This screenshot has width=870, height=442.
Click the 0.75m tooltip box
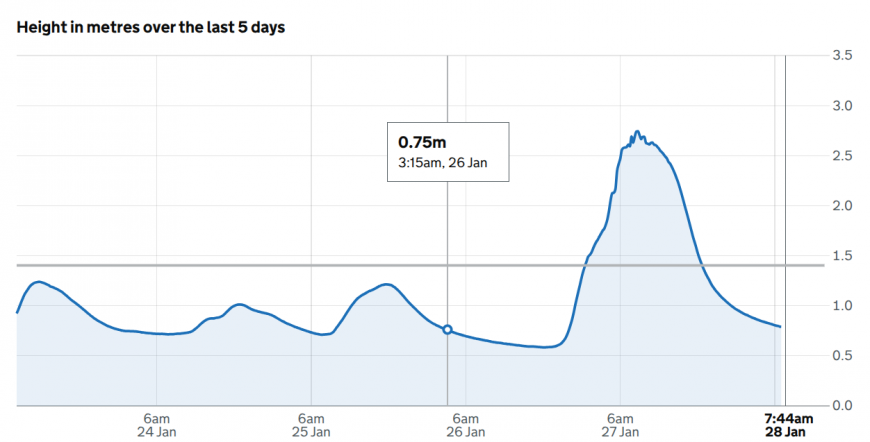(448, 152)
